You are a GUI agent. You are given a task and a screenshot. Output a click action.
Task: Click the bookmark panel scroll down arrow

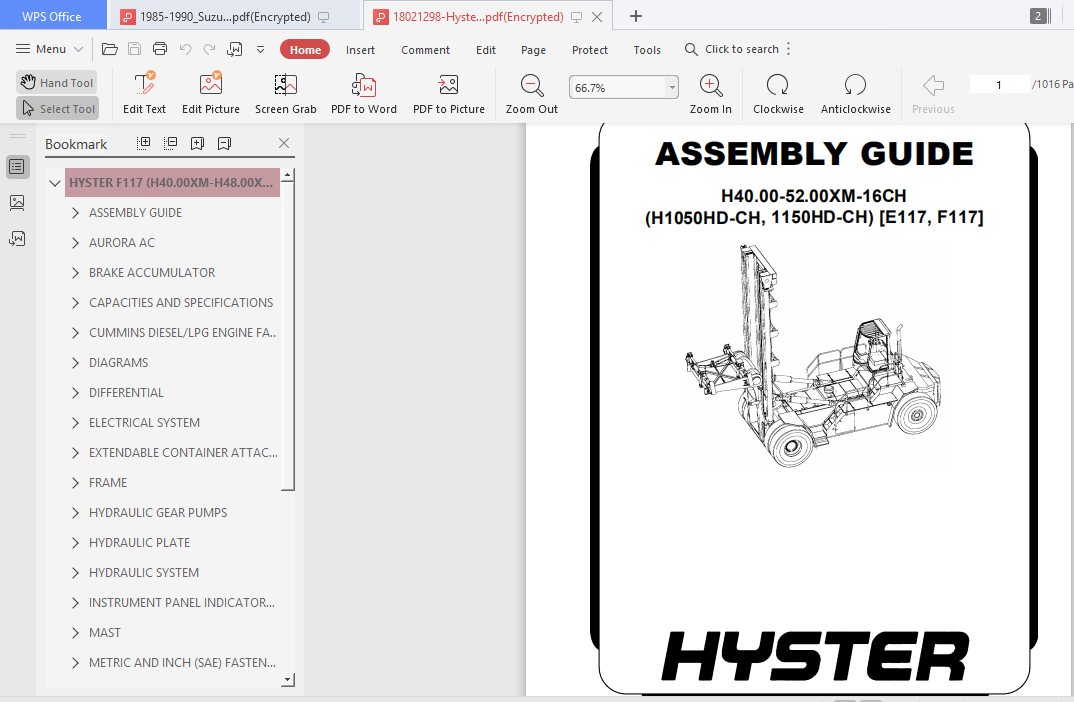coord(288,680)
